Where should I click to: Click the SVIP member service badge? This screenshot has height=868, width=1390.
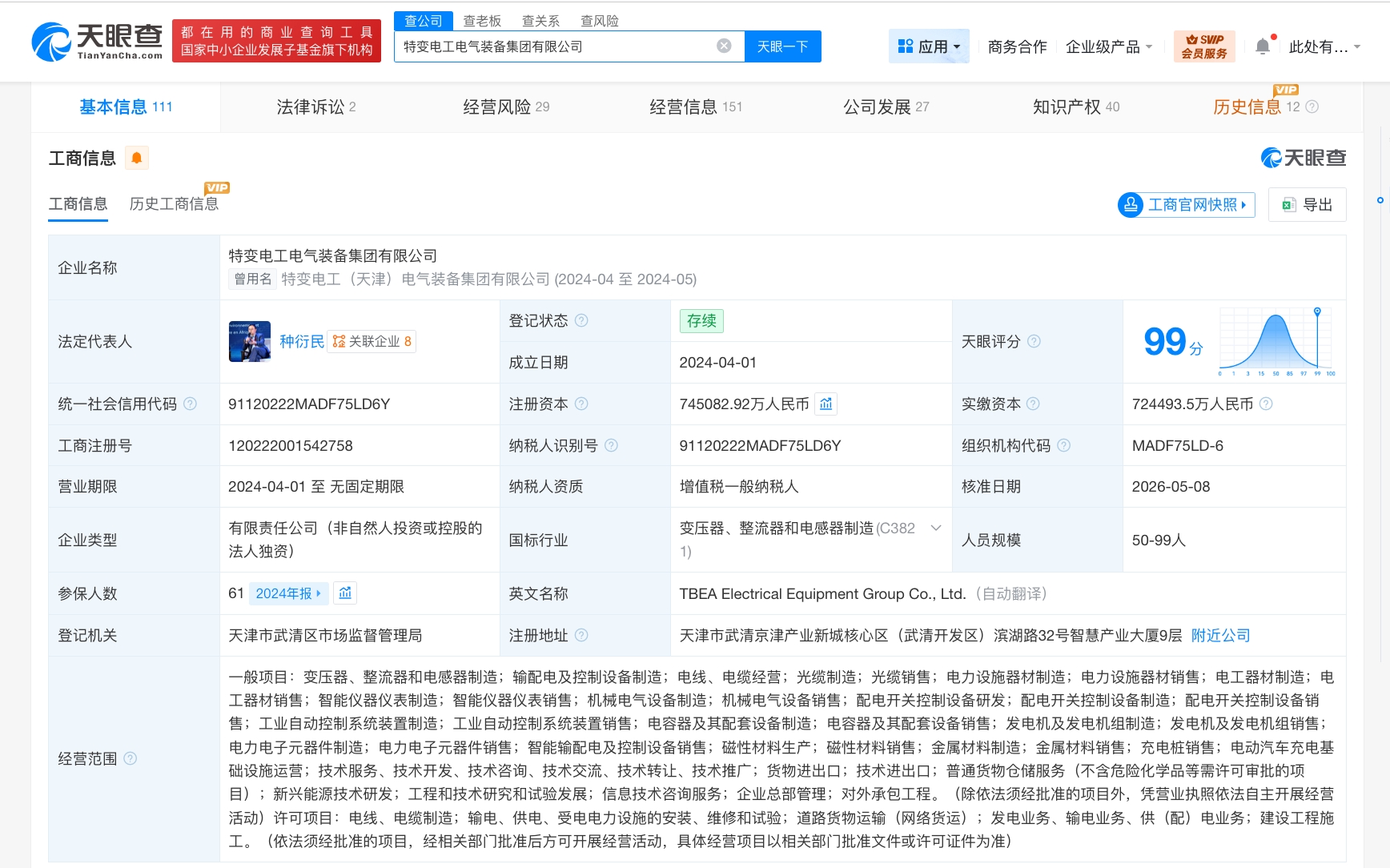1204,46
